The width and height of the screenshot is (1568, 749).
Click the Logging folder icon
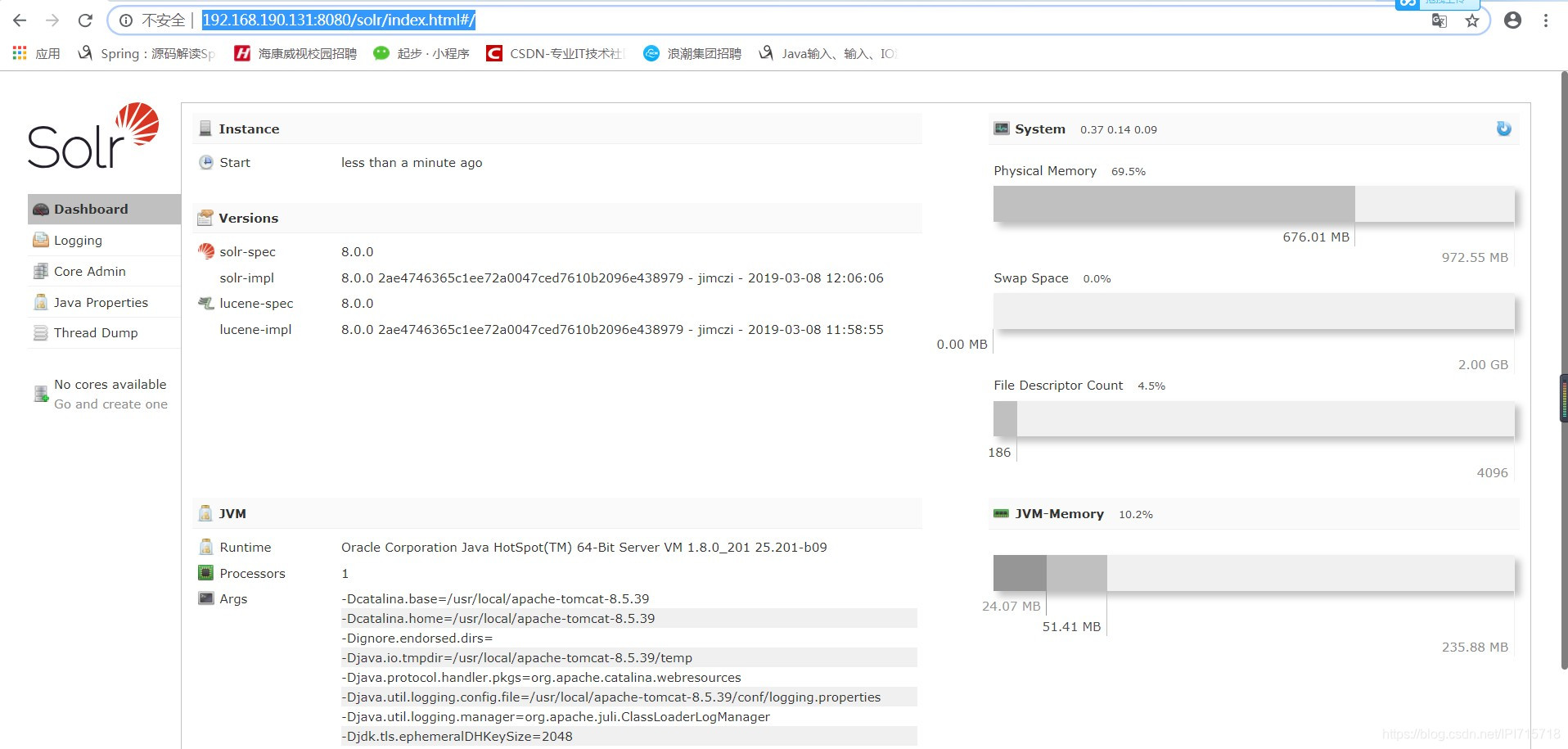click(x=41, y=240)
